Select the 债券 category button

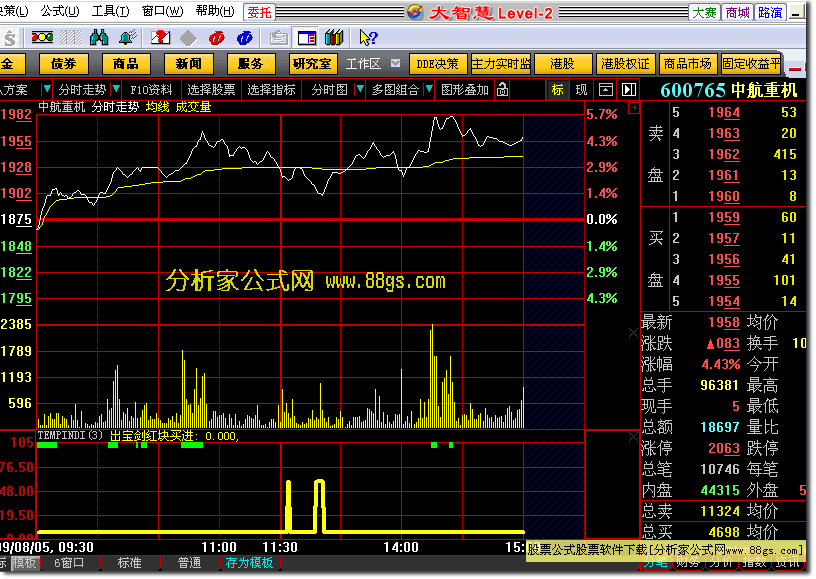pyautogui.click(x=63, y=64)
